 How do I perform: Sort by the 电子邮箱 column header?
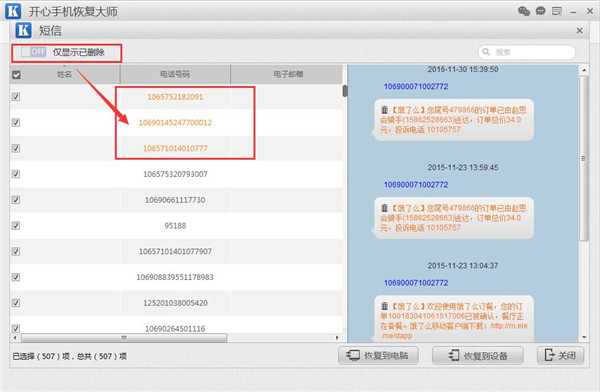click(287, 74)
